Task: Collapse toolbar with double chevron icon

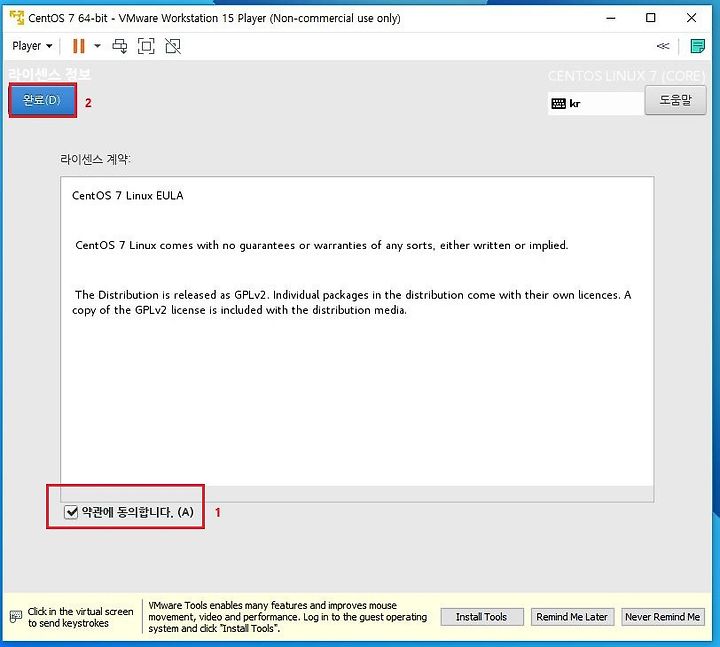Action: [x=663, y=46]
